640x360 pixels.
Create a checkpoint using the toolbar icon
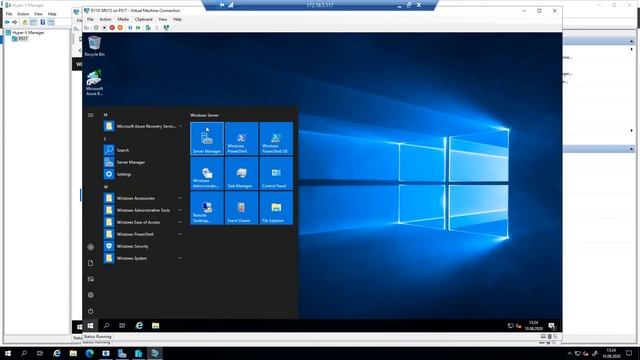click(148, 28)
